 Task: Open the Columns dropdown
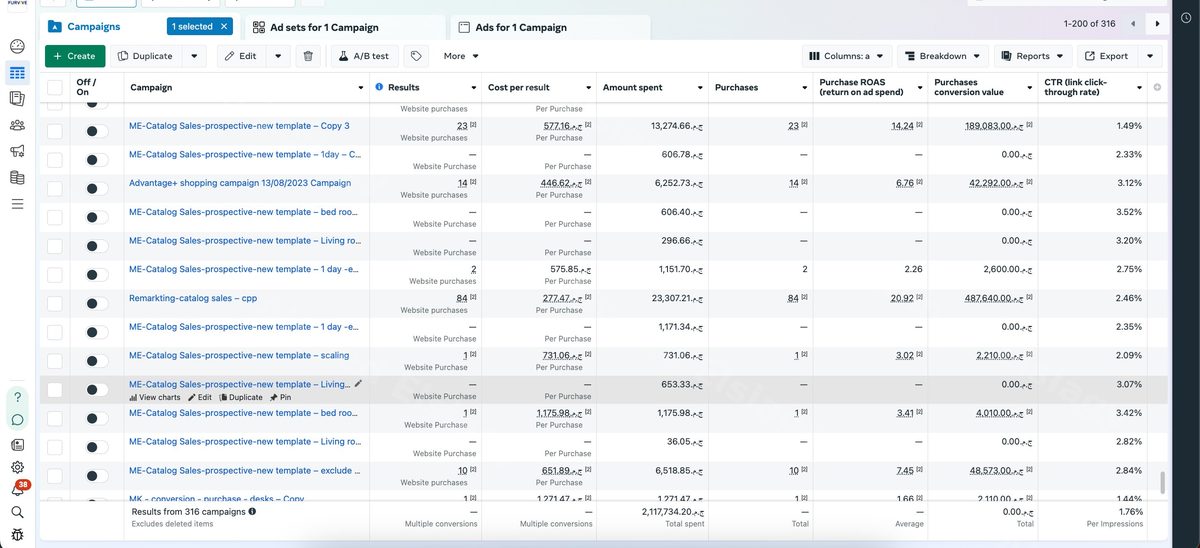[x=845, y=56]
